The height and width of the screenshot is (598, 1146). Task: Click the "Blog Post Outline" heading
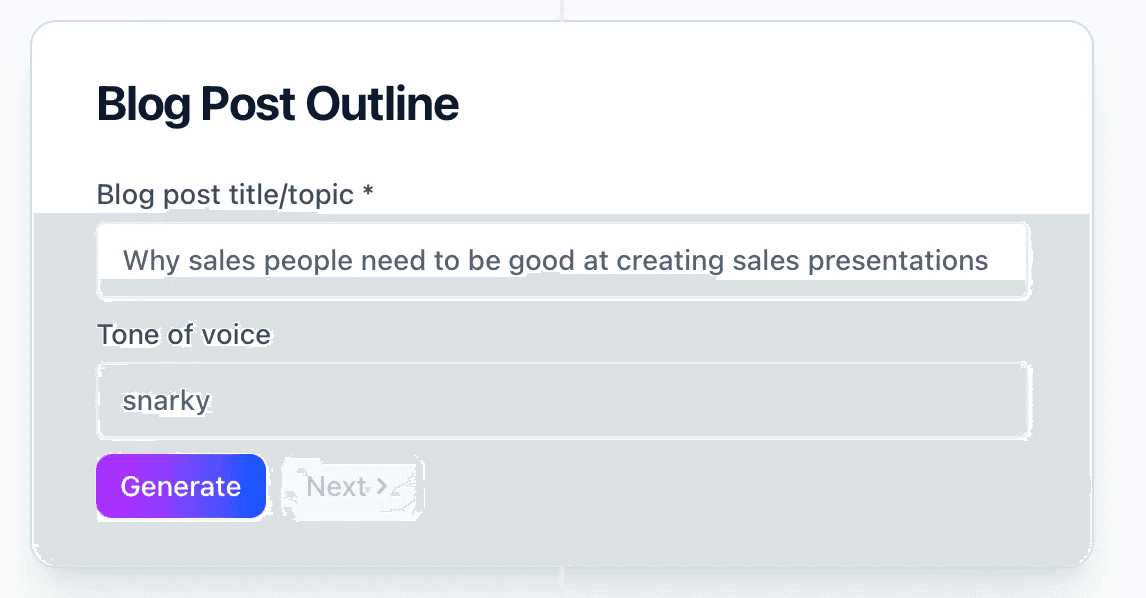pos(277,105)
